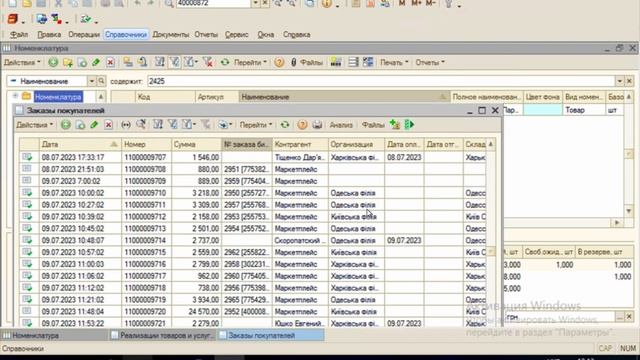Image resolution: width=640 pixels, height=360 pixels.
Task: Select order number 1100009714 row
Action: click(x=253, y=240)
